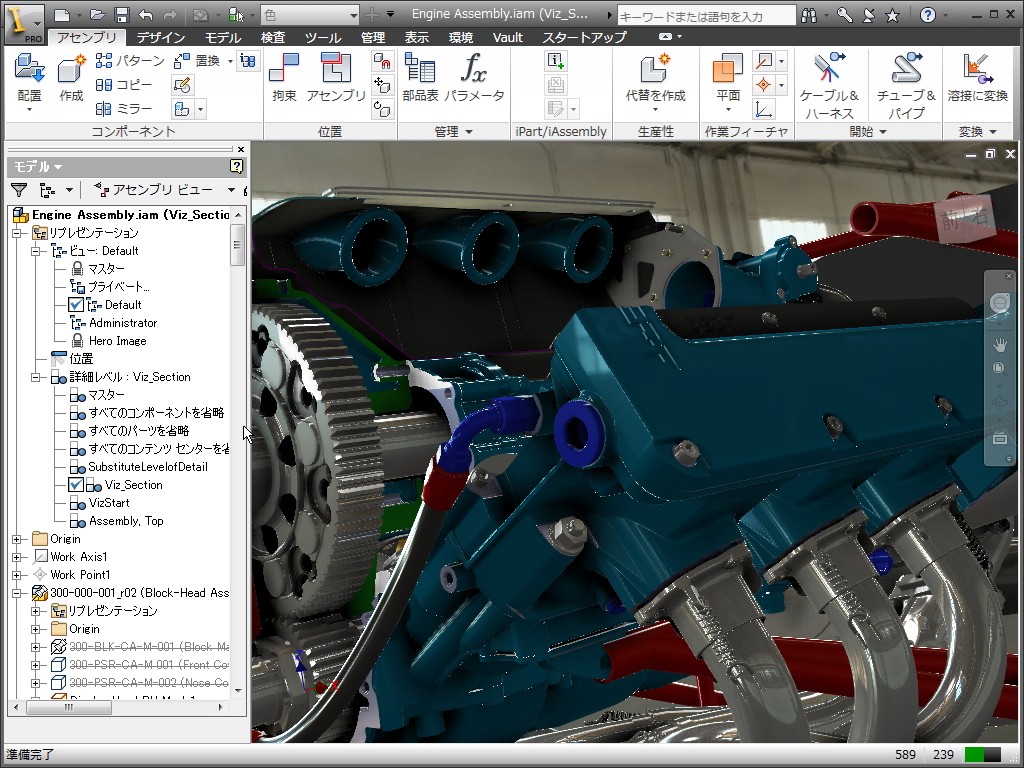Collapse the 詳細レベル : Viz_Section node
The image size is (1024, 768).
(36, 377)
